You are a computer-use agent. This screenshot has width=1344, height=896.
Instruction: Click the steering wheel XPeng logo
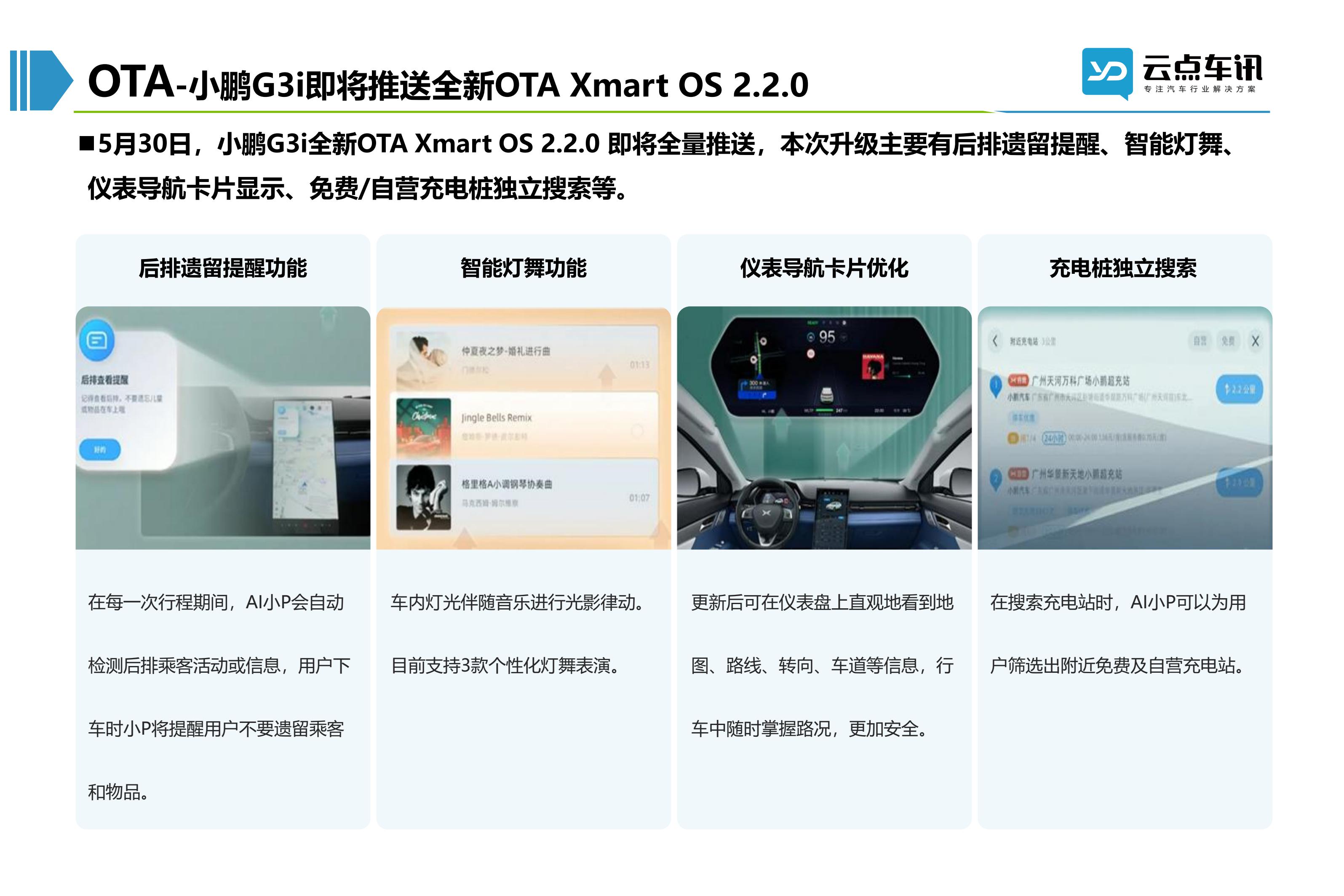(x=766, y=513)
